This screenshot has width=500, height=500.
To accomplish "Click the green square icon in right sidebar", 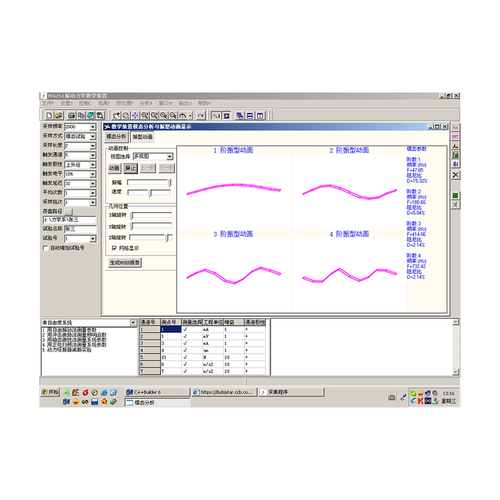I will coord(455,195).
